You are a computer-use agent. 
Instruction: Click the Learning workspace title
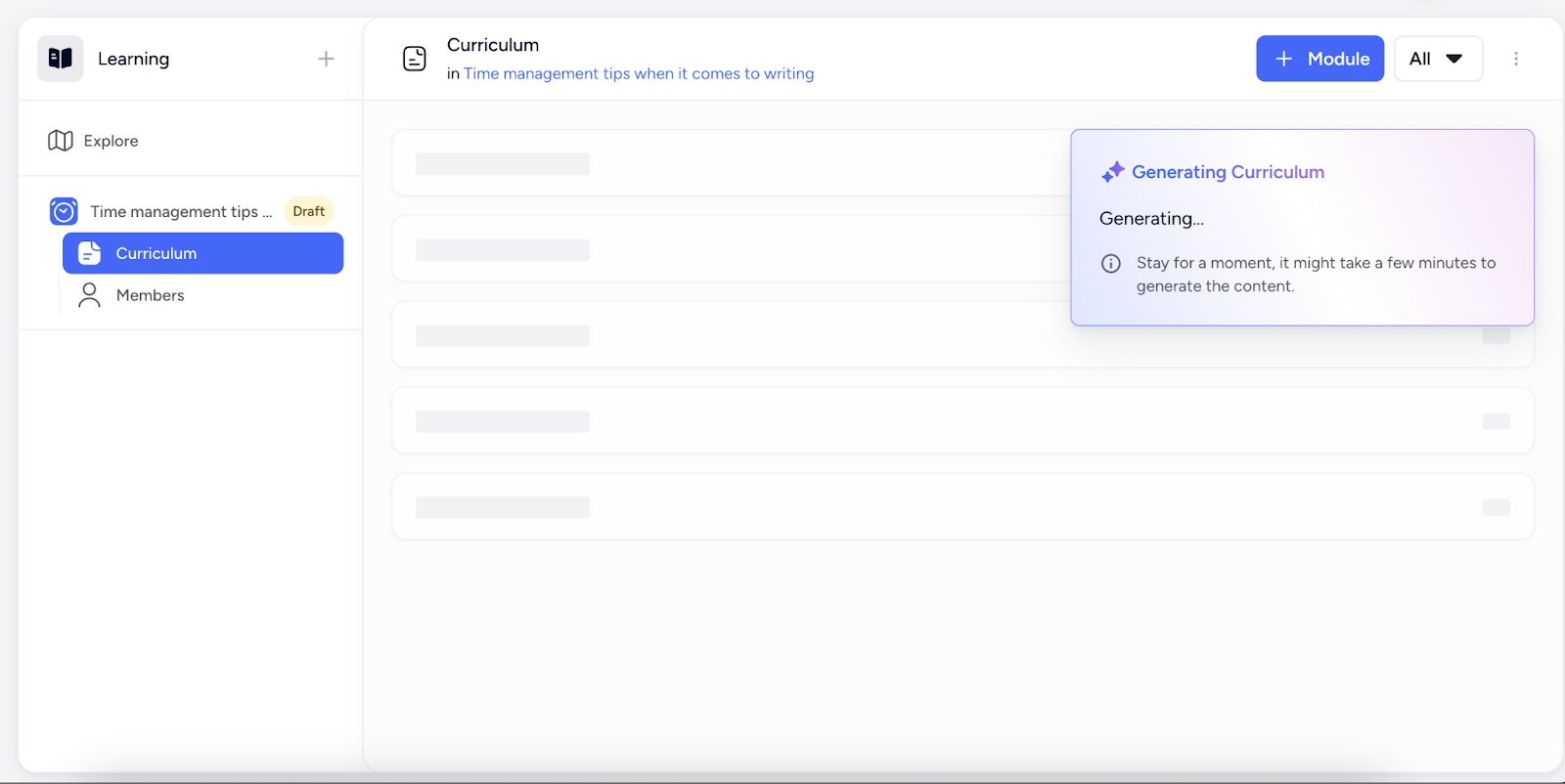(133, 59)
